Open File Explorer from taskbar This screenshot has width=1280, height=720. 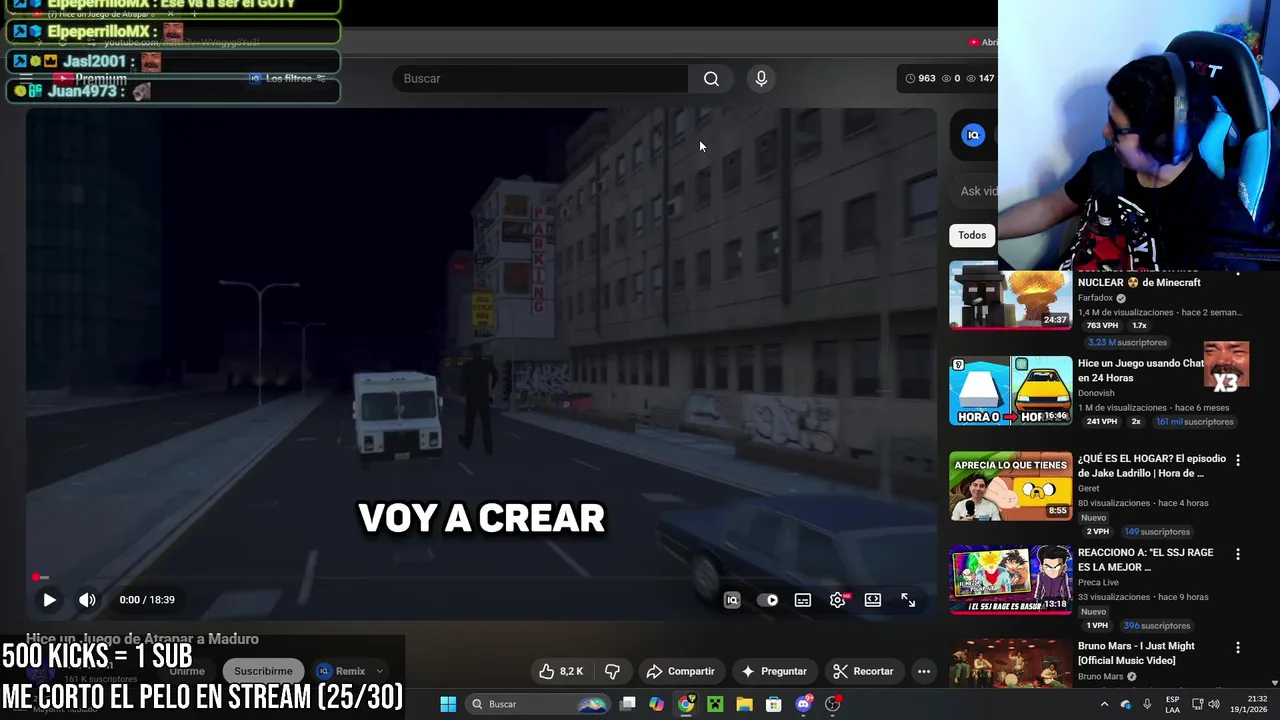coord(744,704)
